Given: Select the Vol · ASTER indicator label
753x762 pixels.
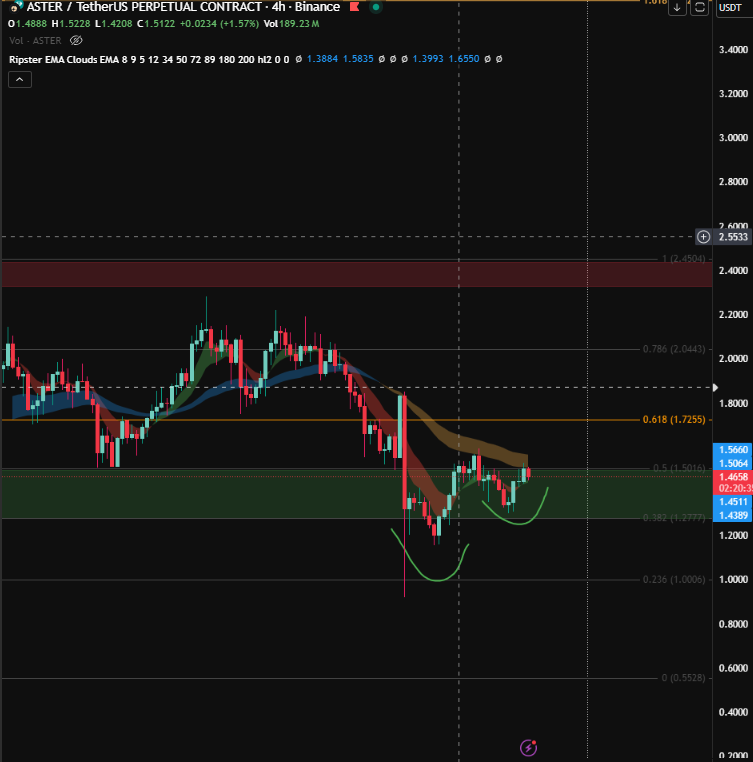Looking at the screenshot, I should [35, 40].
